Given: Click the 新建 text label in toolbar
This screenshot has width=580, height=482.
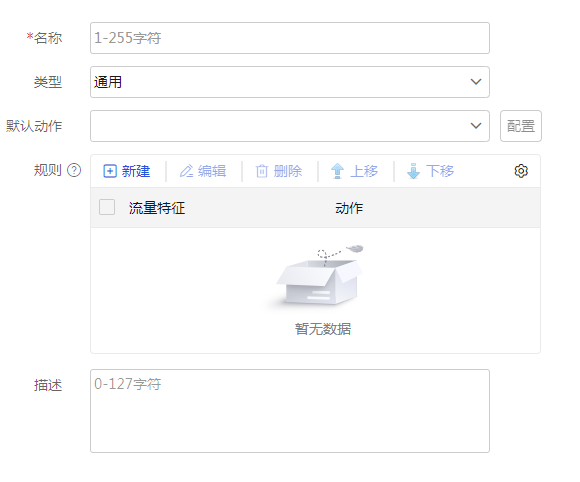Looking at the screenshot, I should click(136, 171).
